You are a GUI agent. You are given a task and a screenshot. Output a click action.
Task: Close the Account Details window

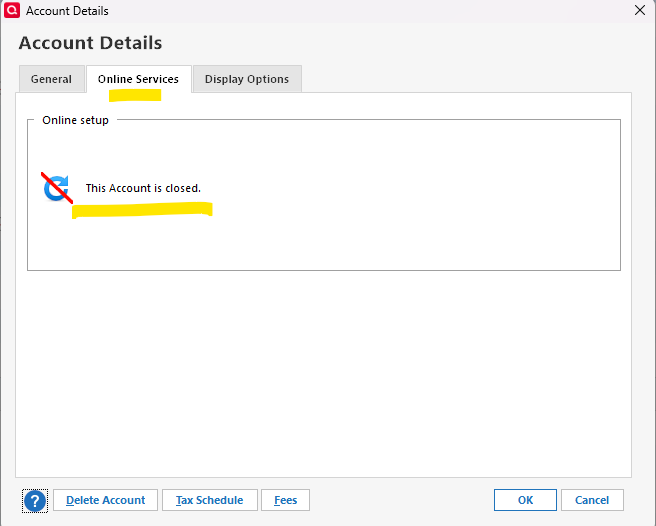pos(640,10)
